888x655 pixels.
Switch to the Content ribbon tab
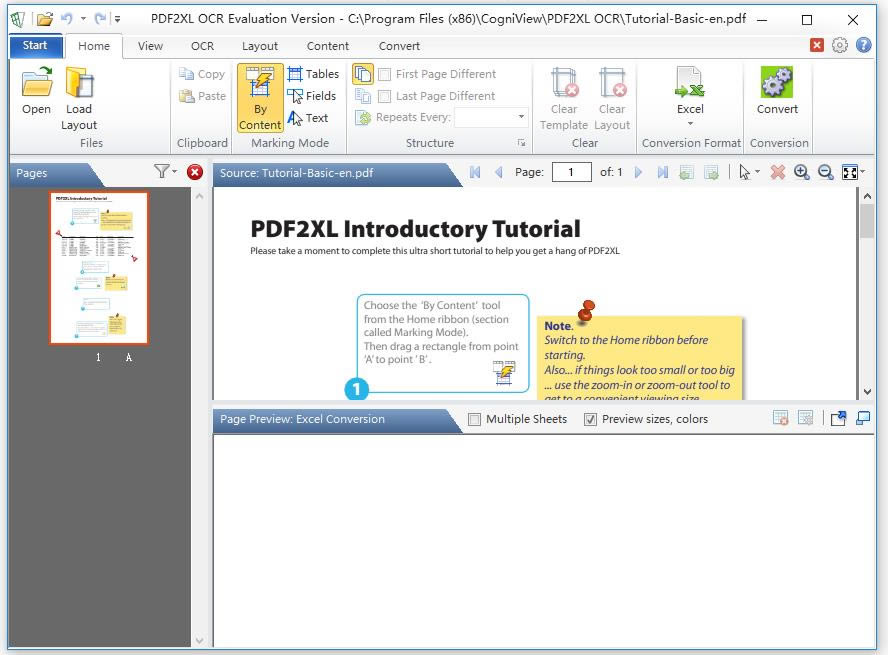327,46
